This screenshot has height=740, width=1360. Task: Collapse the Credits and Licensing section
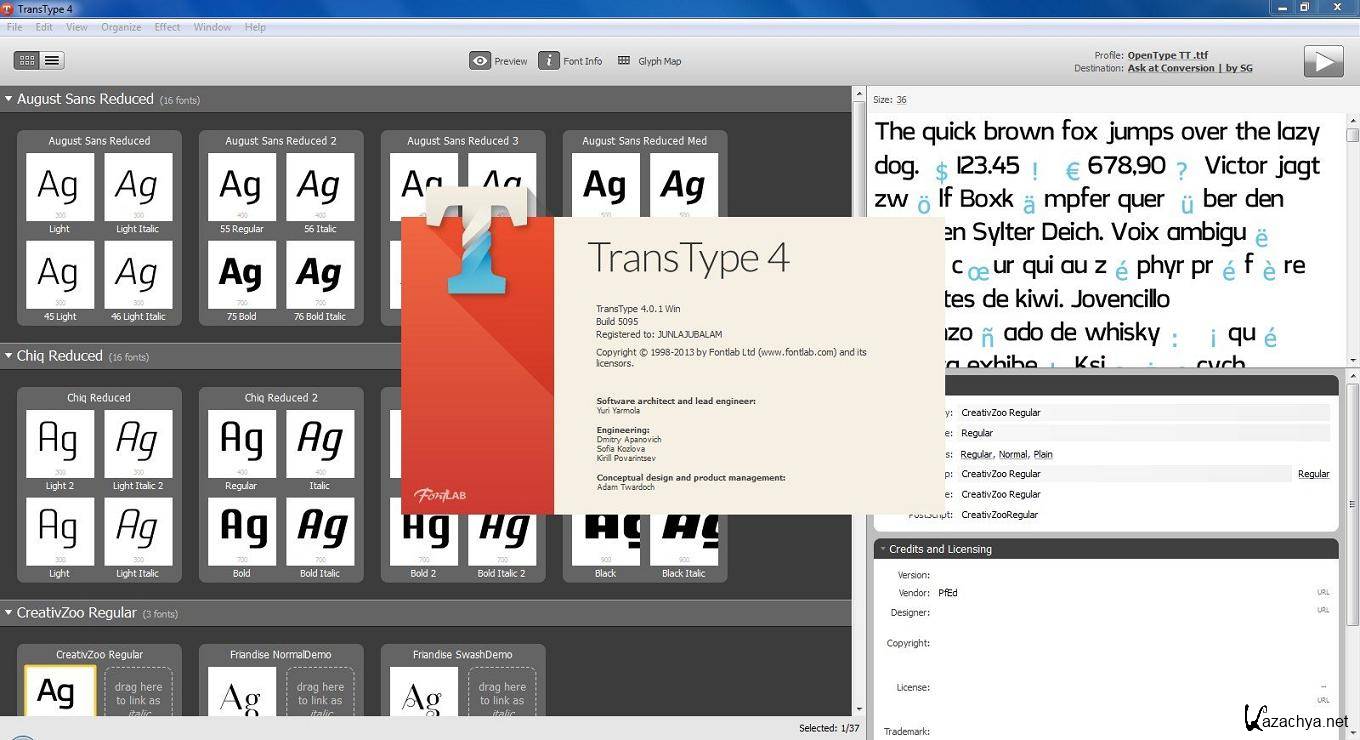[883, 549]
